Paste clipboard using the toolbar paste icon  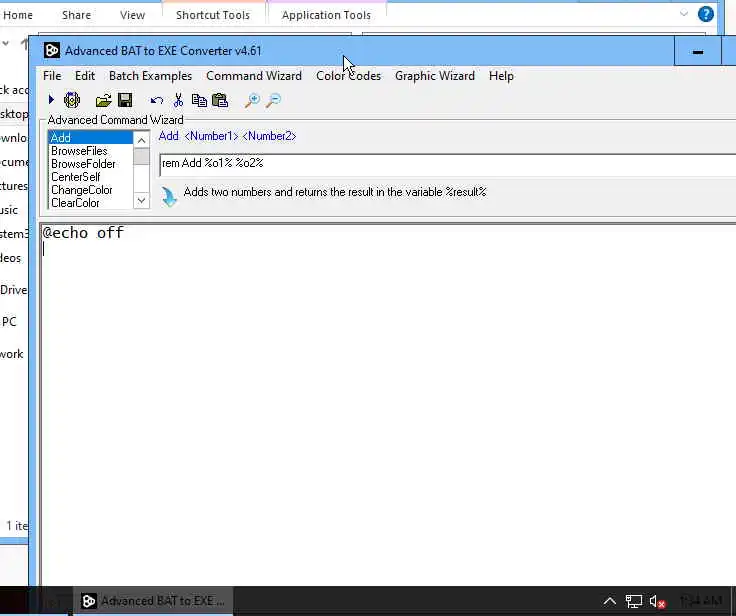click(x=220, y=100)
